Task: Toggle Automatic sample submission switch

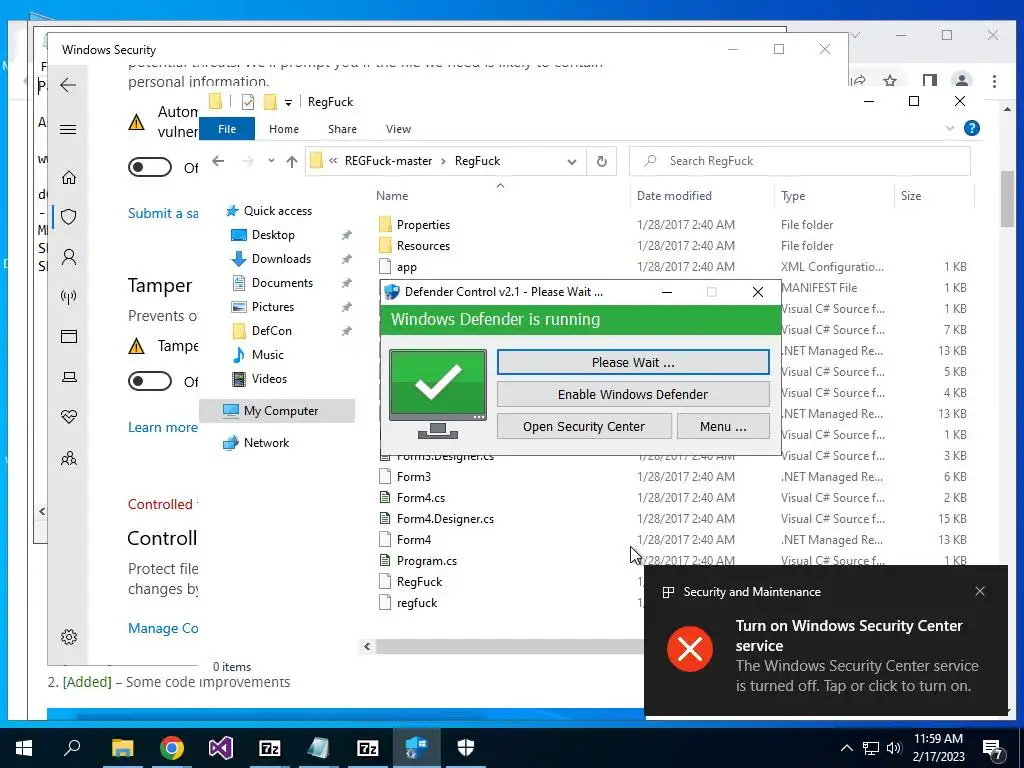Action: 150,167
